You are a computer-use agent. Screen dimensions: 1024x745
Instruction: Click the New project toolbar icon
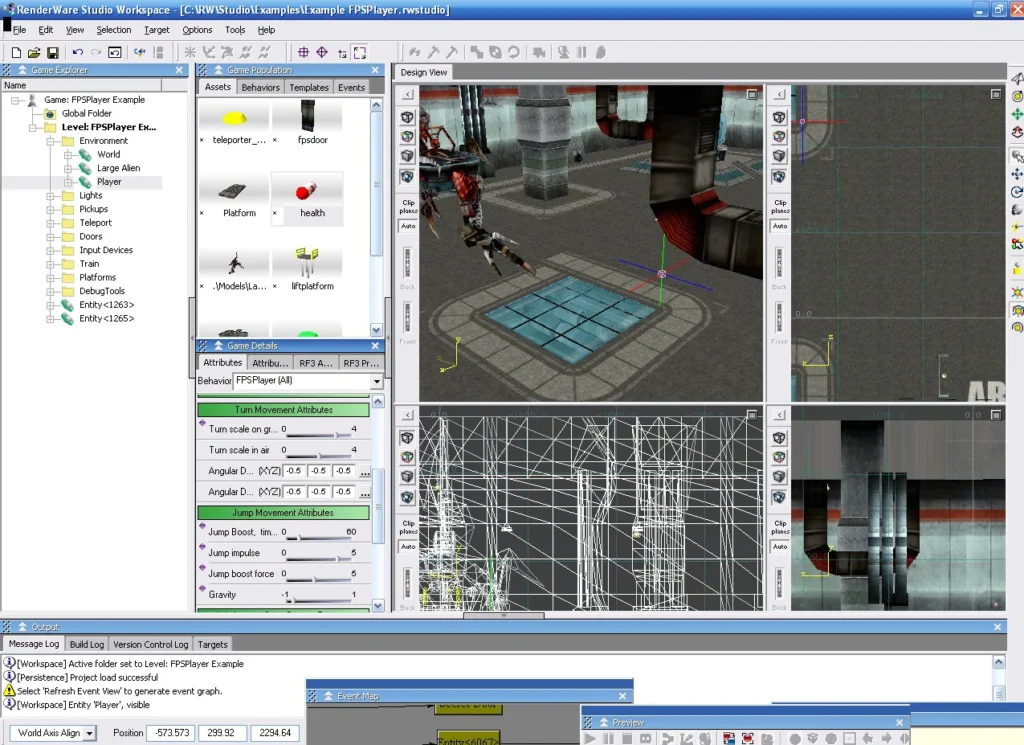[x=16, y=52]
